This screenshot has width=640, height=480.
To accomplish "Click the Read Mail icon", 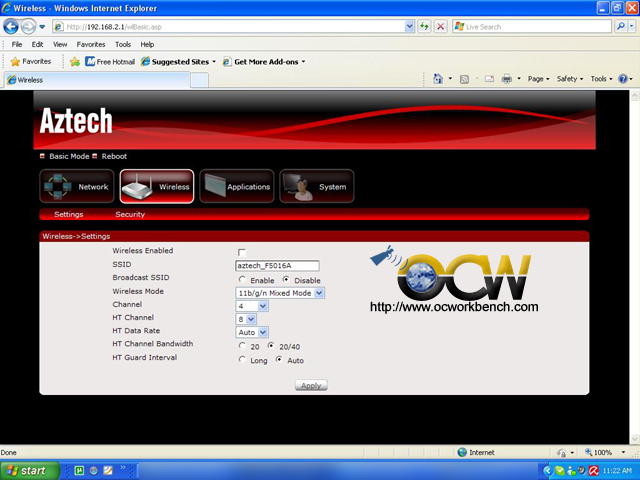I will pos(489,79).
